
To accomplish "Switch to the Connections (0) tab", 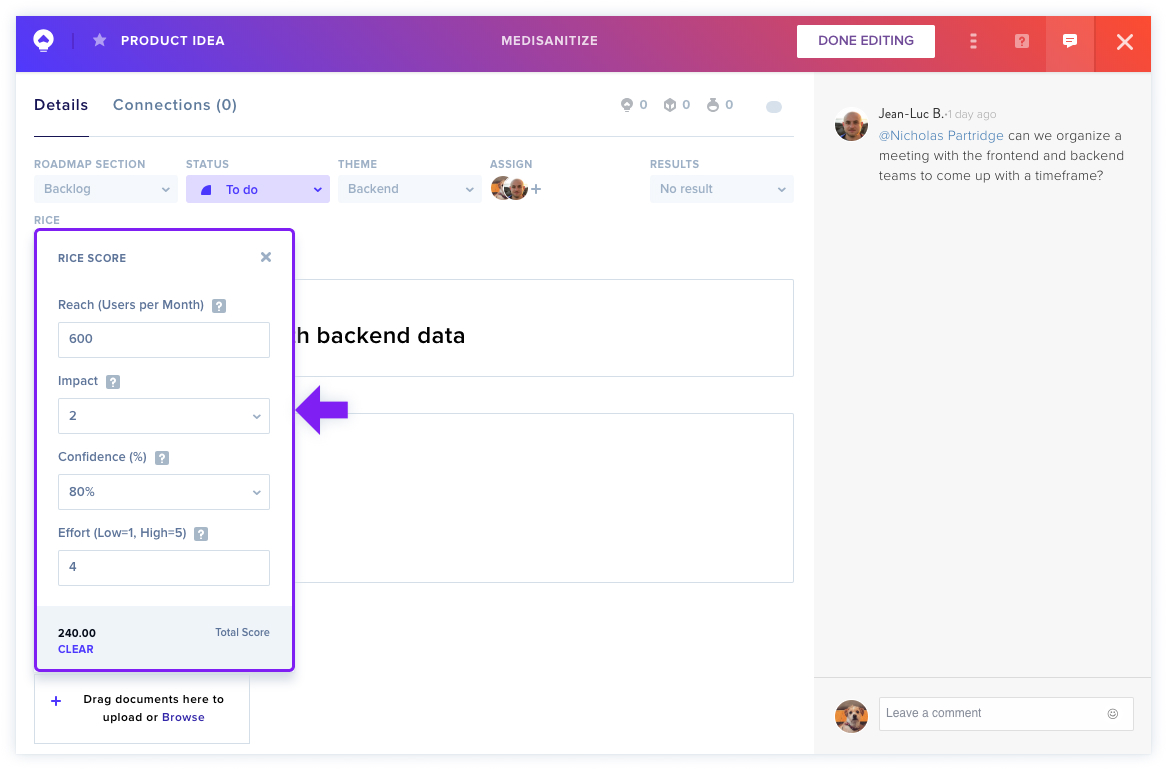I will tap(175, 105).
